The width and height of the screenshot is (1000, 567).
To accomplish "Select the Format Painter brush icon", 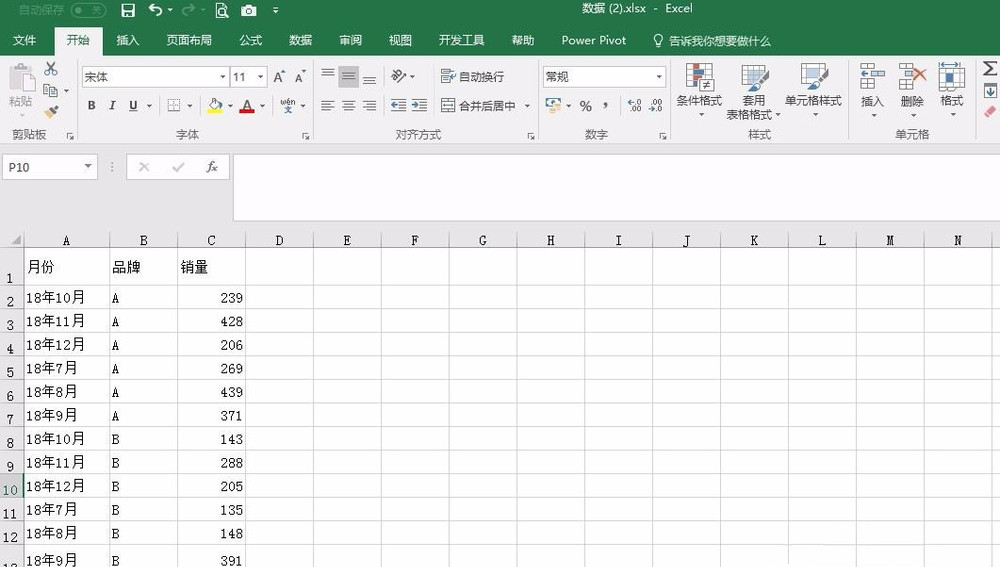I will [x=50, y=112].
